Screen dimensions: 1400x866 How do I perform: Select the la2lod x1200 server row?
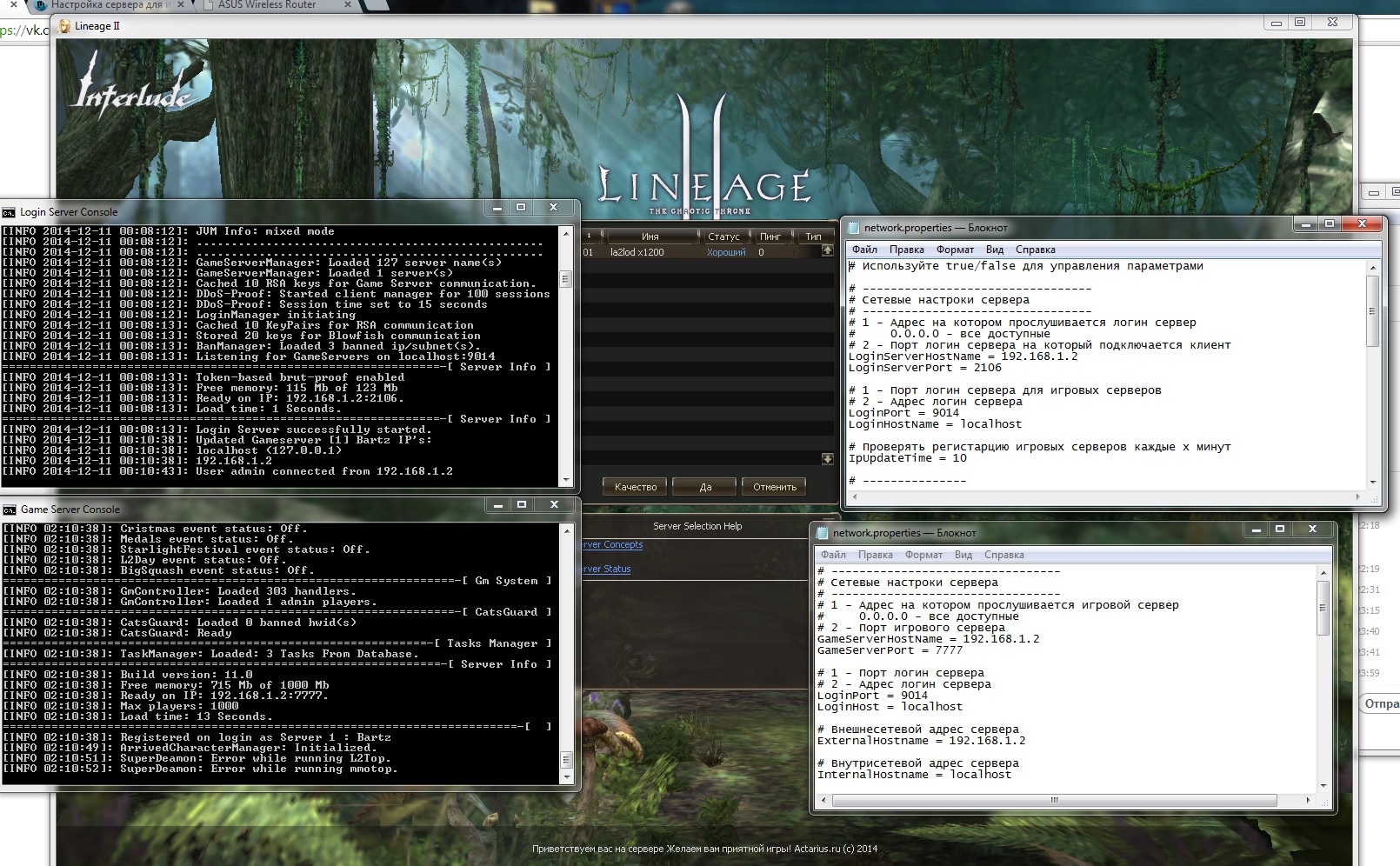point(701,252)
